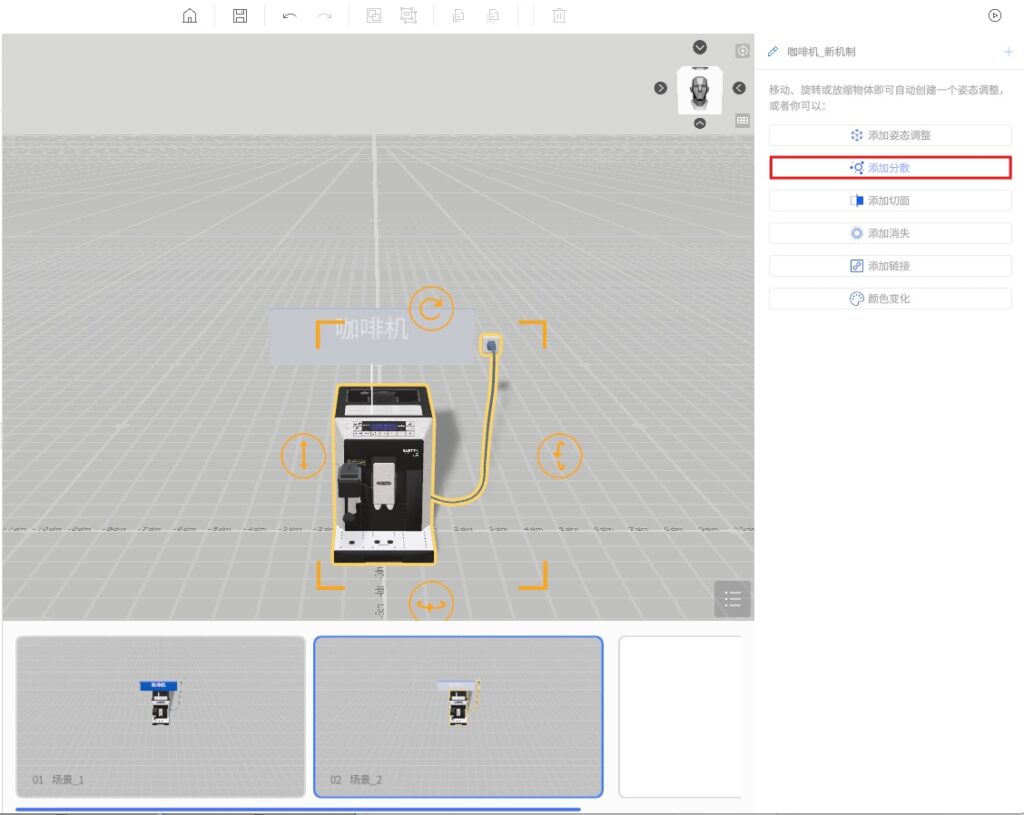Screen dimensions: 1024x815
Task: Click the left chevron right of the view cube
Action: [739, 88]
